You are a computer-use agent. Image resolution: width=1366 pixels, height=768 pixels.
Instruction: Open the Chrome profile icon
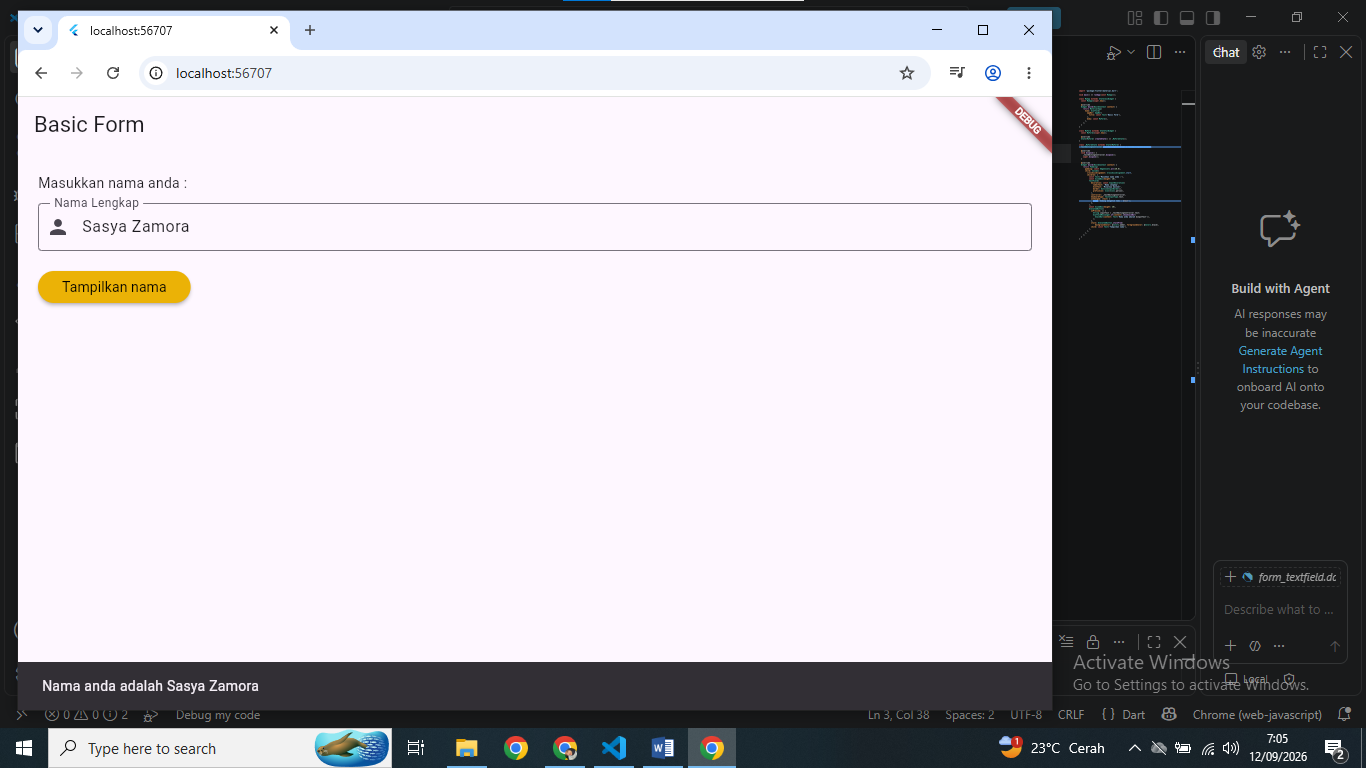[x=993, y=73]
